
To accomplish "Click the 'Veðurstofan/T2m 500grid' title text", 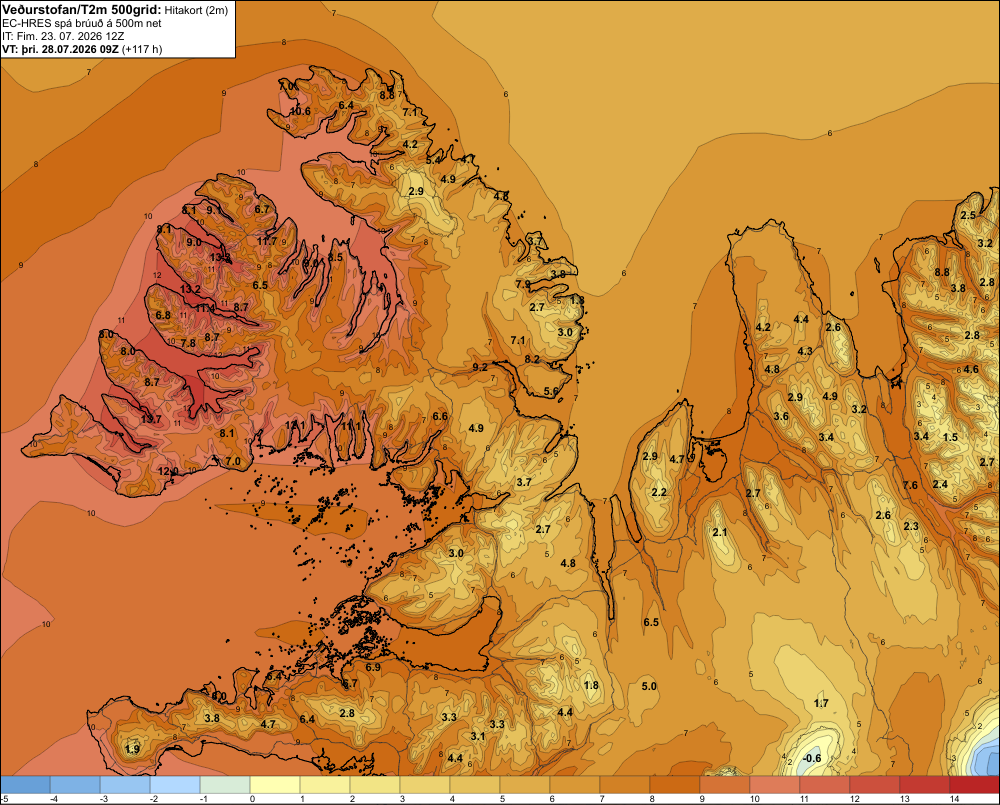I will click(81, 9).
